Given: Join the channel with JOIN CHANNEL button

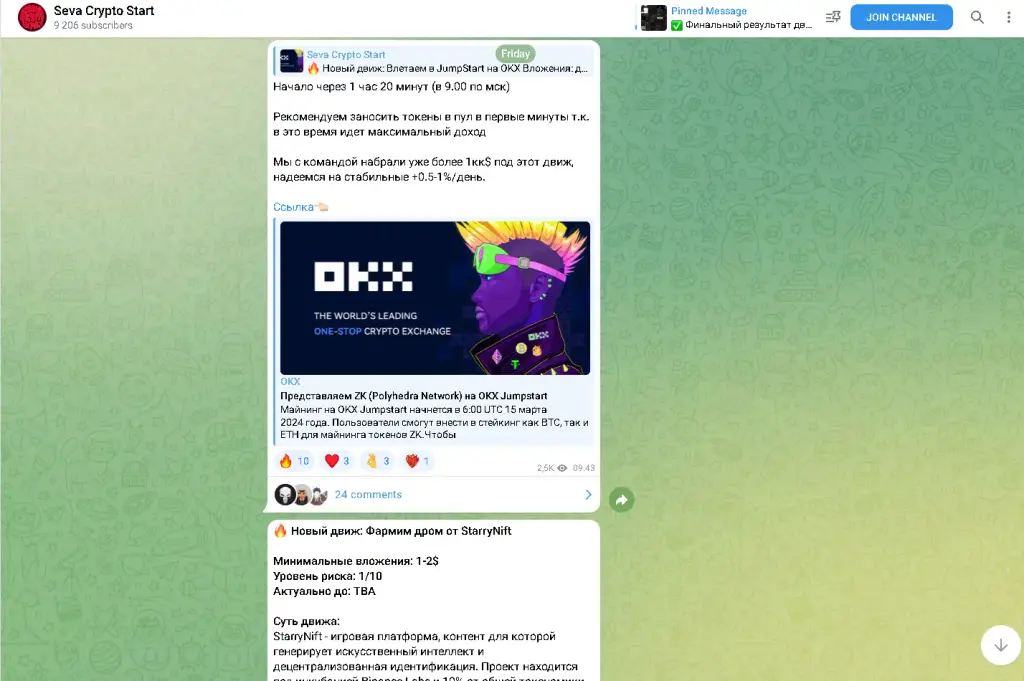Looking at the screenshot, I should pos(901,17).
